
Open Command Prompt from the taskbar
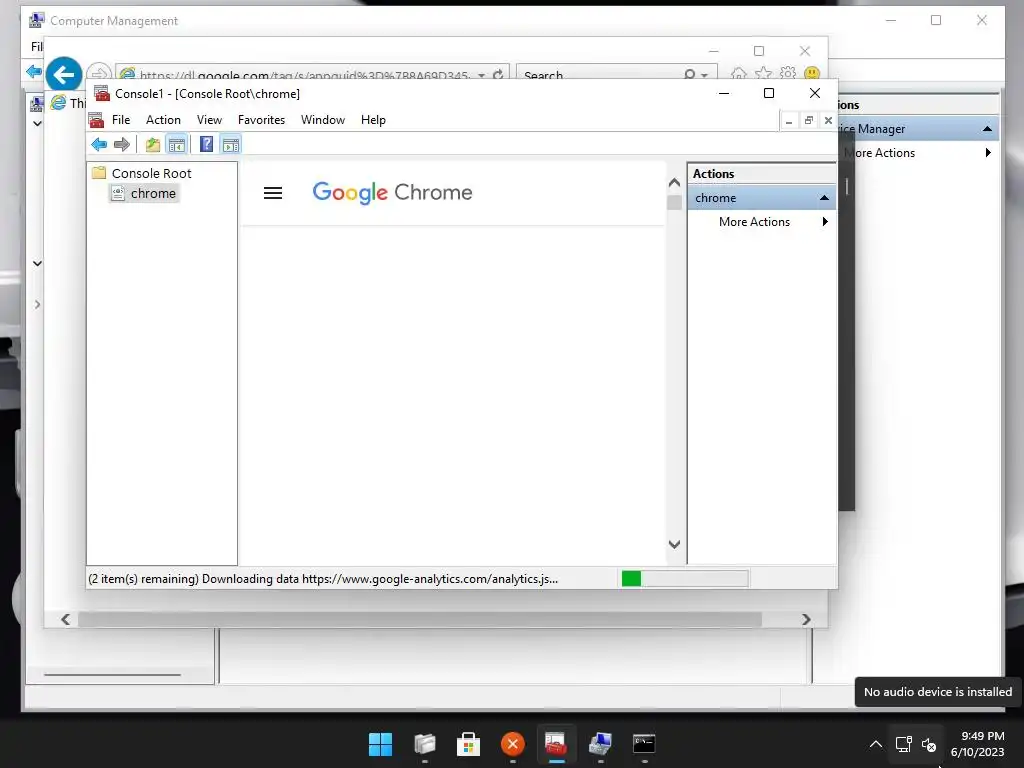[644, 744]
